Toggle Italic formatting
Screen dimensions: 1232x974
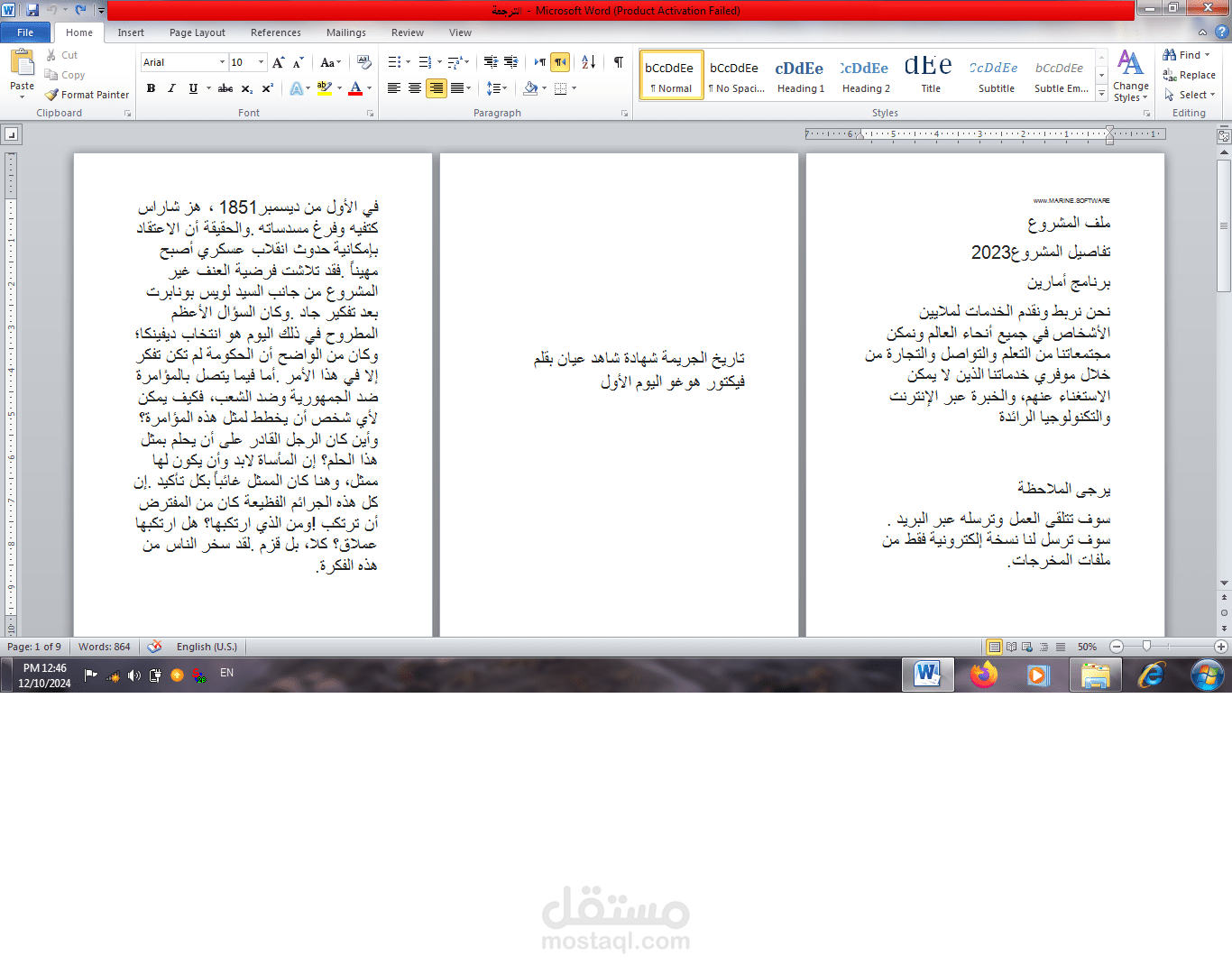coord(171,88)
